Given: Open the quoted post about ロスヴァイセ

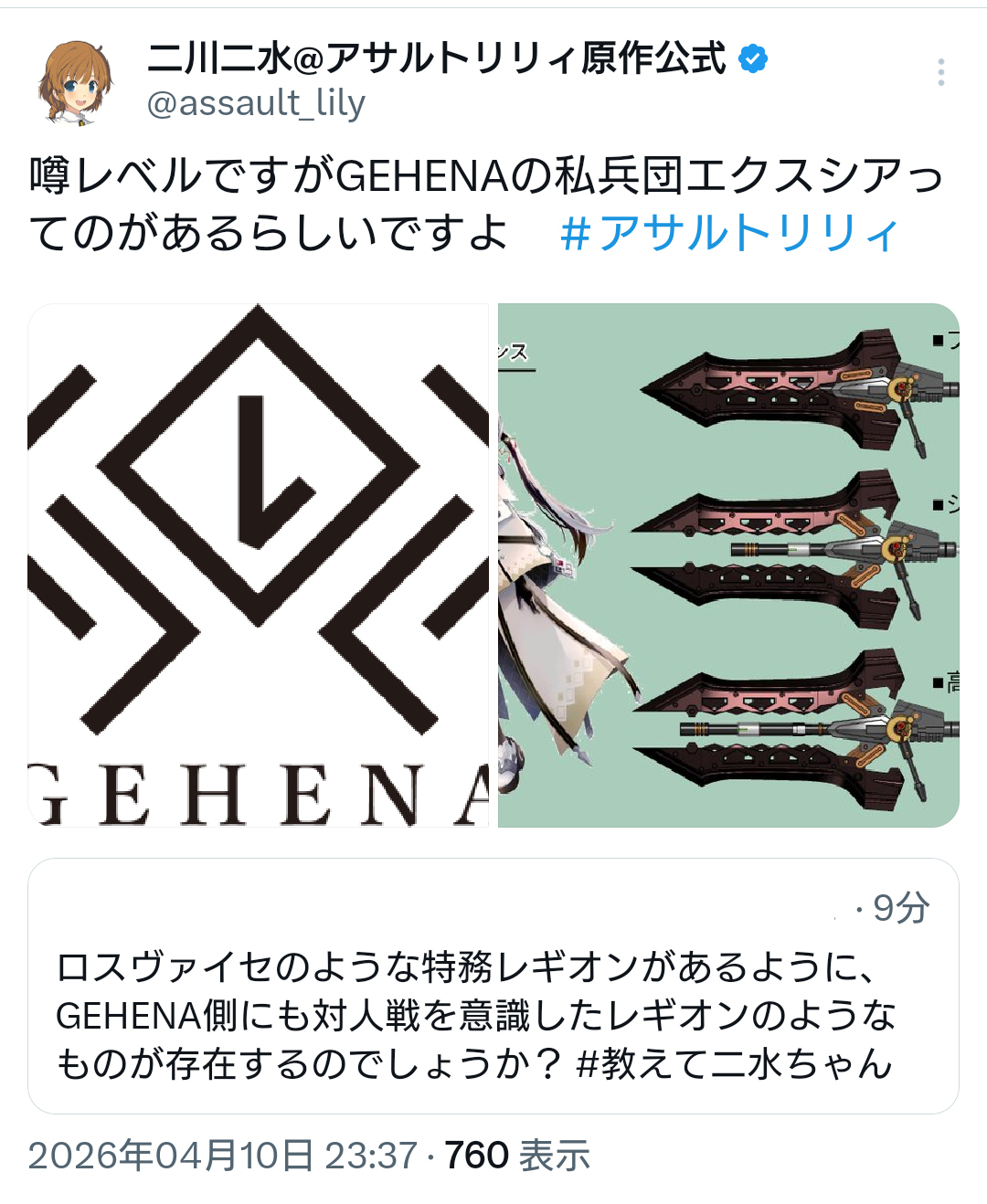Looking at the screenshot, I should 493,986.
